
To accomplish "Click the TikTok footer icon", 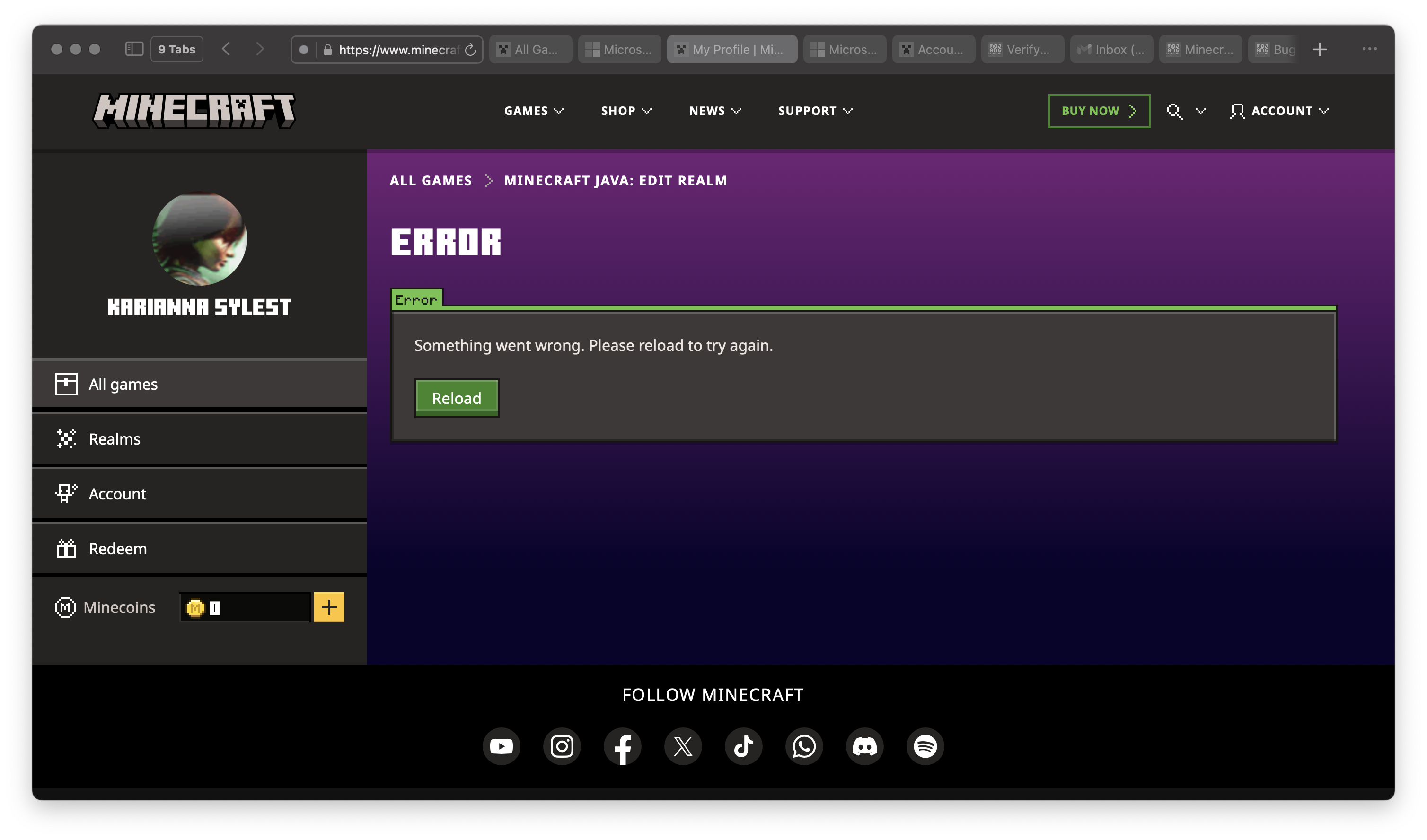I will tap(743, 746).
